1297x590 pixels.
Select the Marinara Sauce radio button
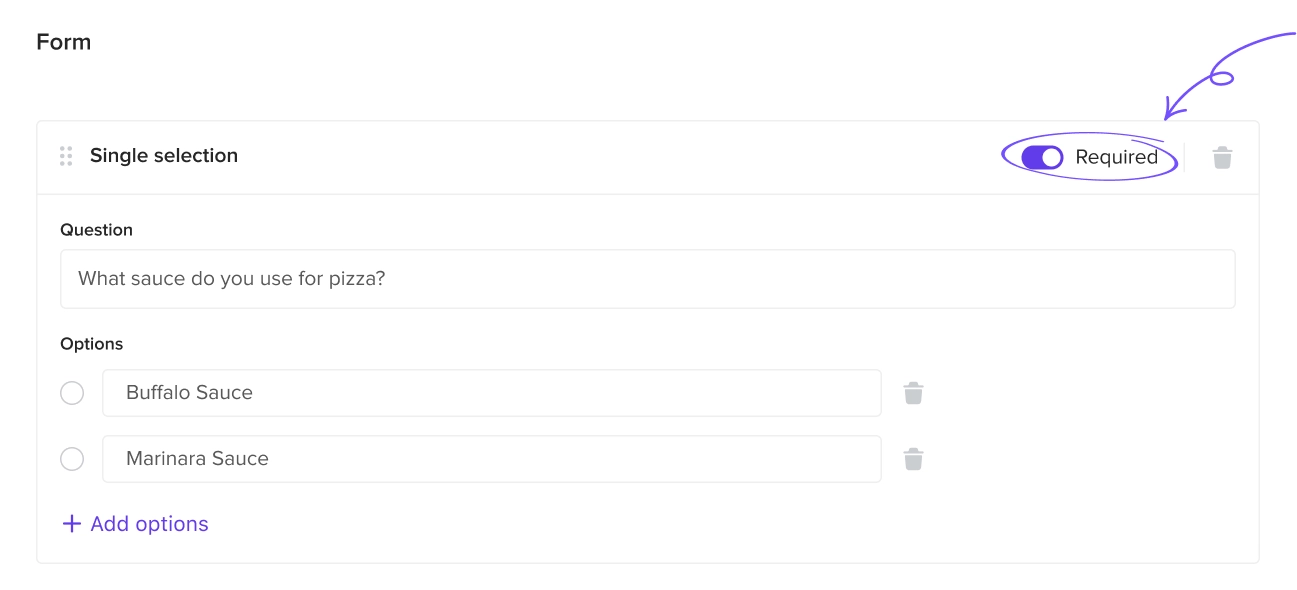point(72,459)
